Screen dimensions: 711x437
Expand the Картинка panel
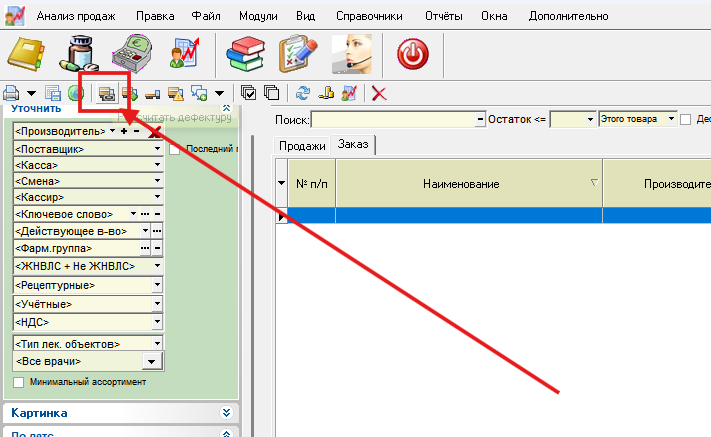(226, 413)
